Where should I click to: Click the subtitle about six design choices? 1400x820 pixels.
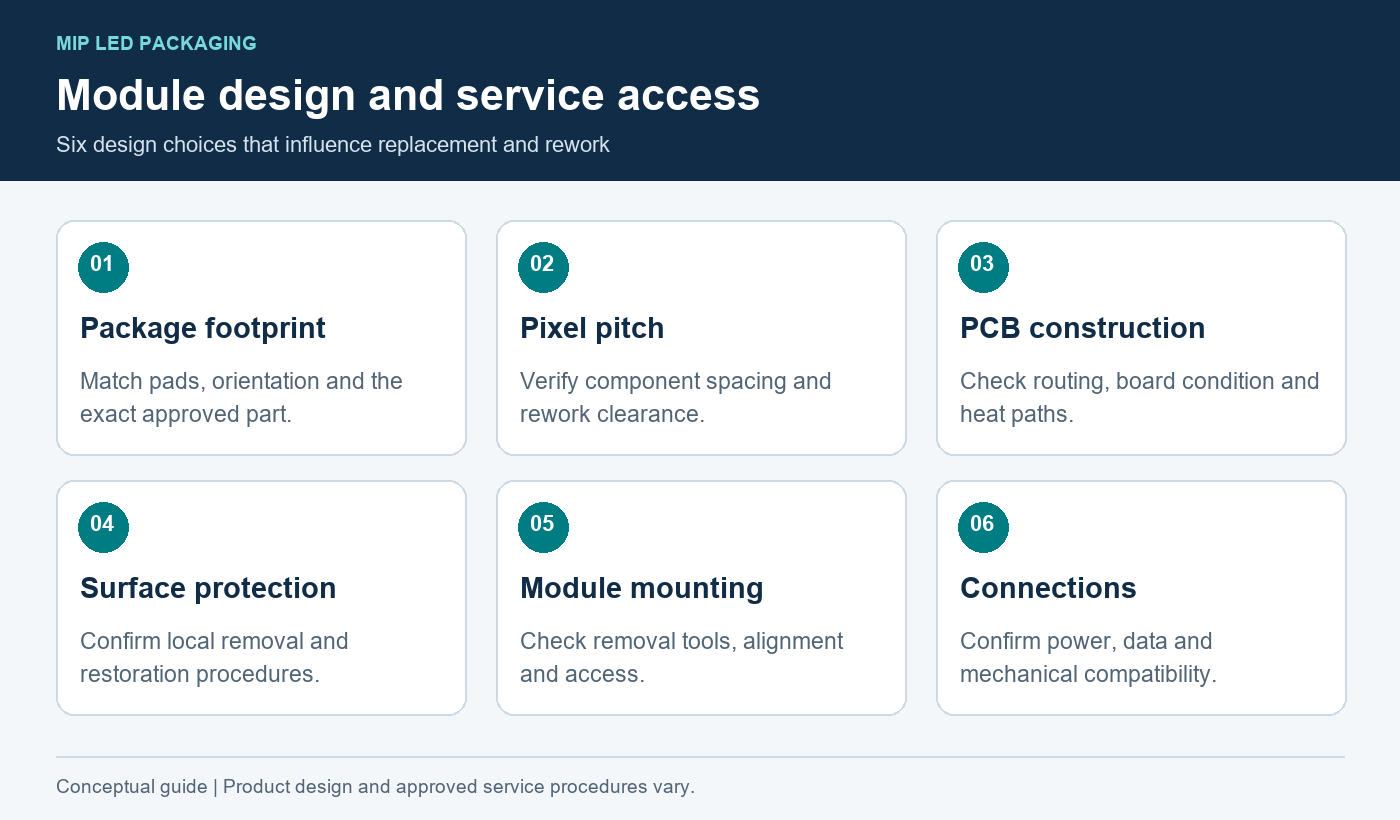tap(333, 144)
